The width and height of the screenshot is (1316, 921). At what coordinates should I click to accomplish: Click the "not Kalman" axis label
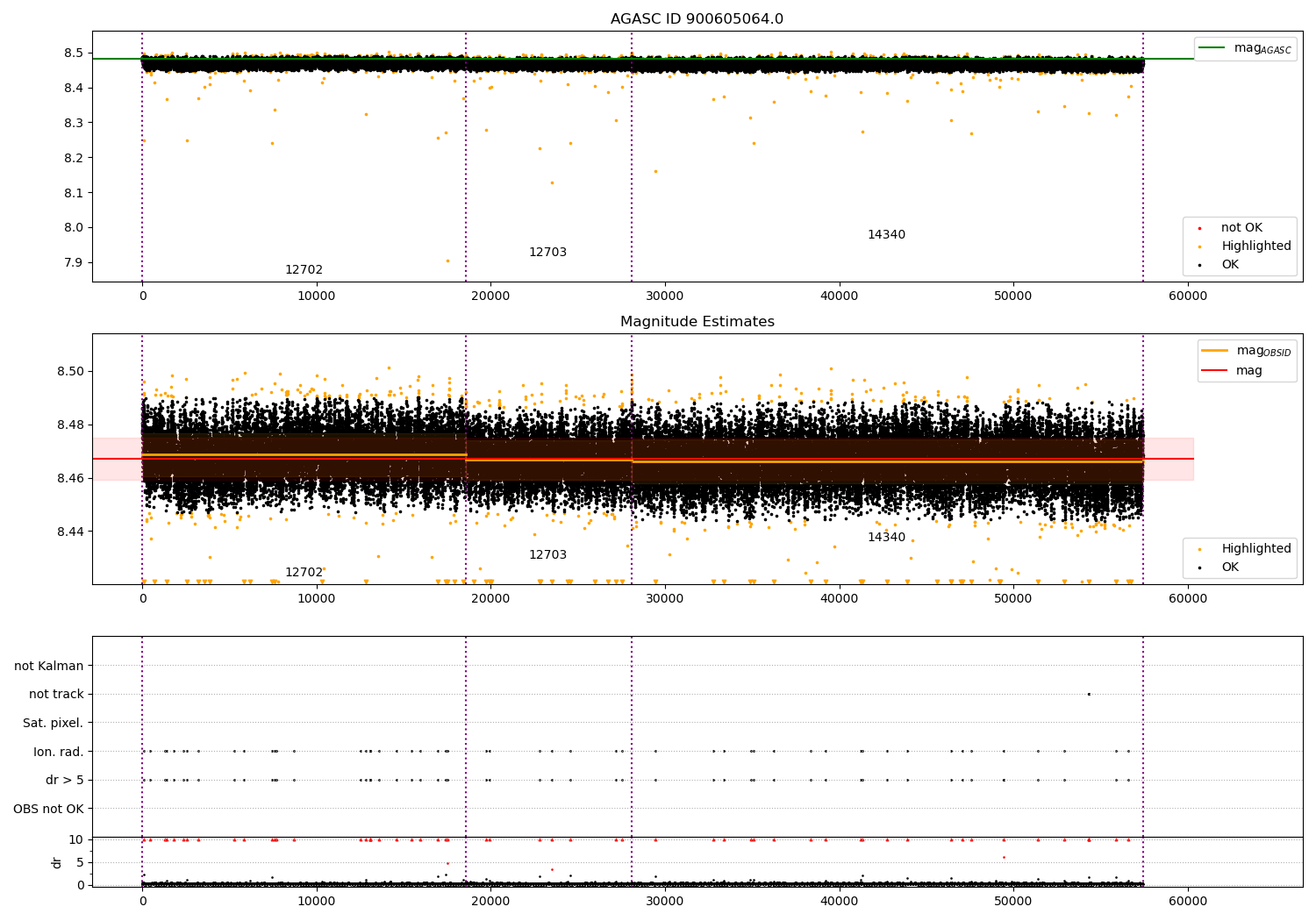pos(49,666)
